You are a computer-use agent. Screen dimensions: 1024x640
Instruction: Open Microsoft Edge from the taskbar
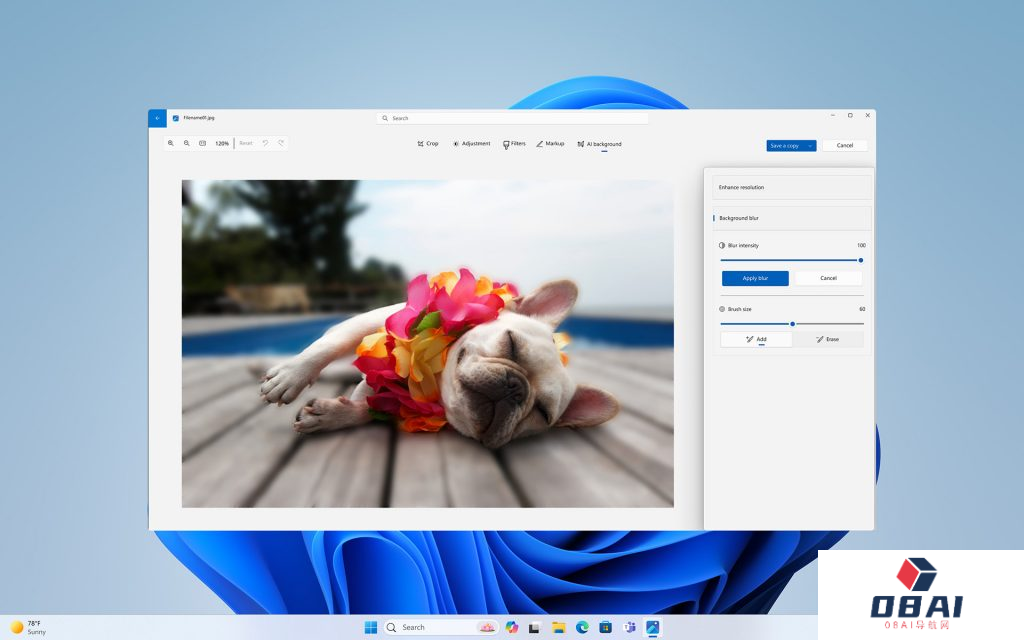tap(582, 627)
